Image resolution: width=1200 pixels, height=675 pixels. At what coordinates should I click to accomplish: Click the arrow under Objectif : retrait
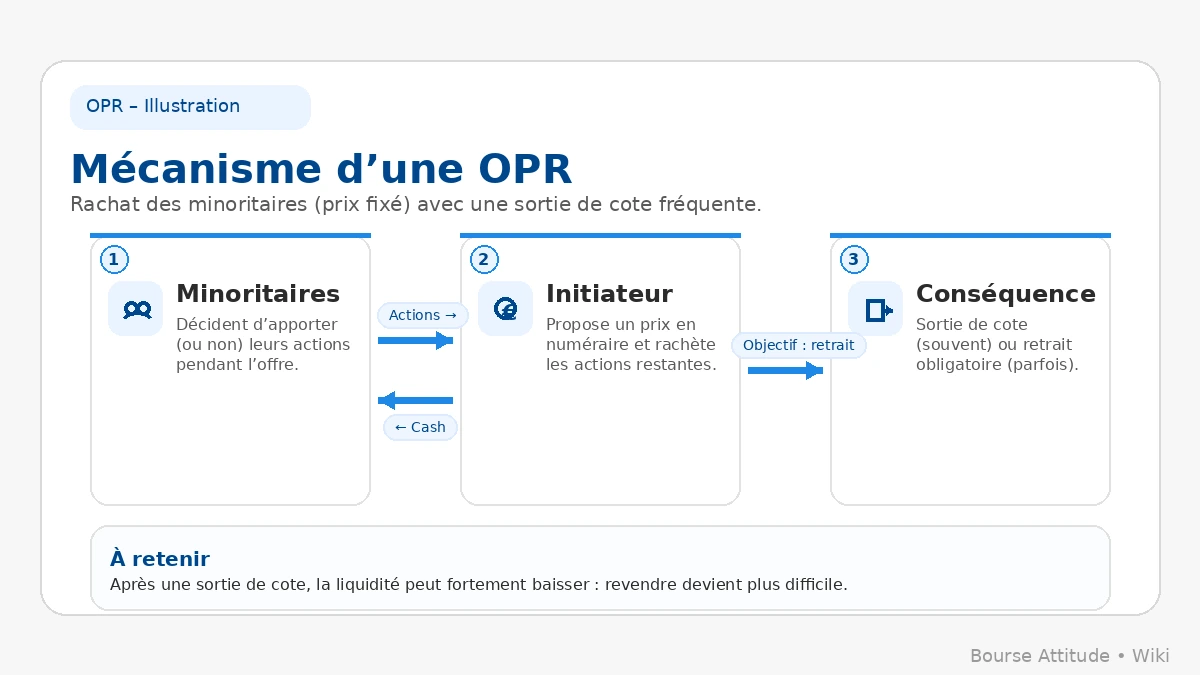(785, 371)
